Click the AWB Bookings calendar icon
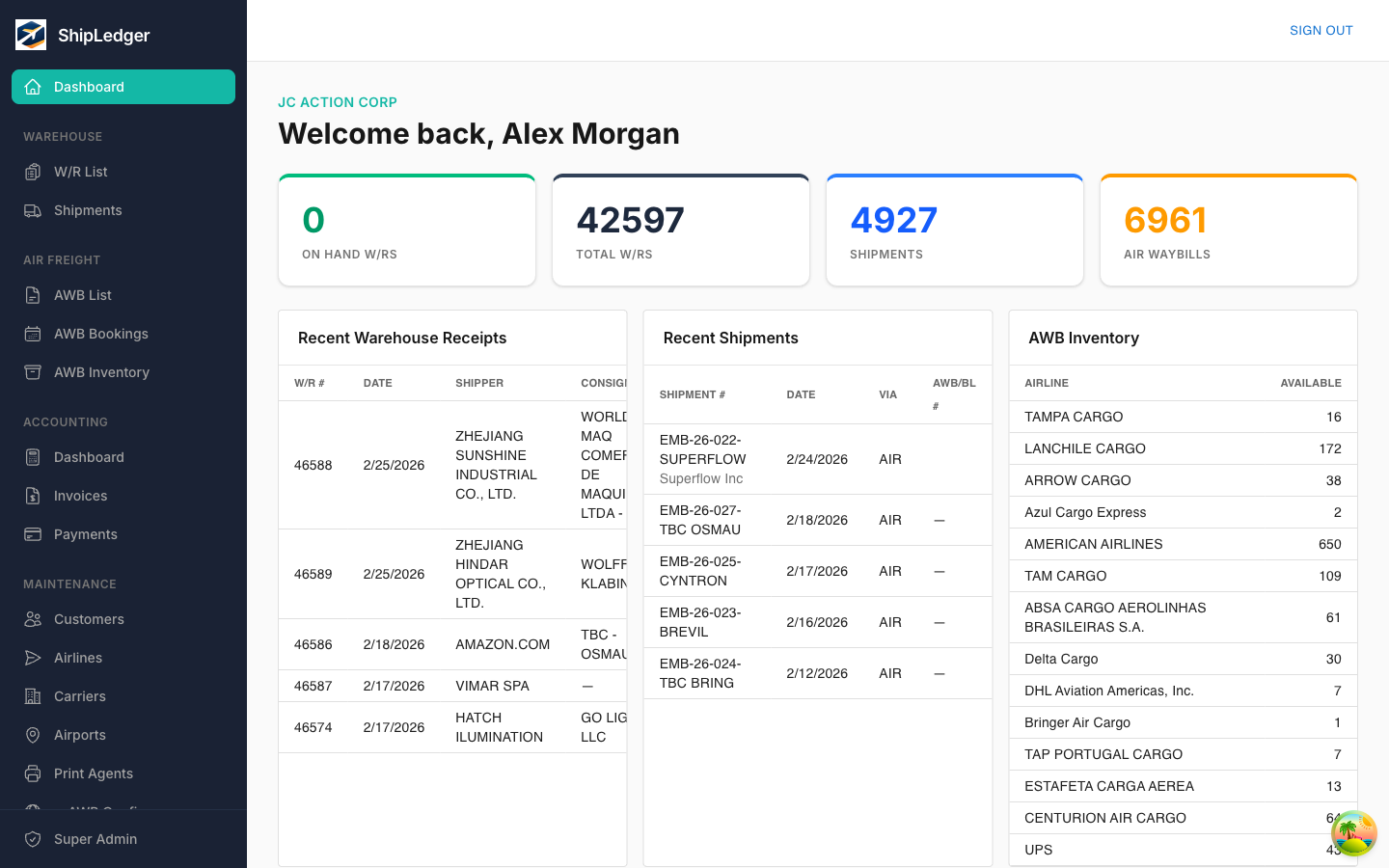1389x868 pixels. click(33, 334)
